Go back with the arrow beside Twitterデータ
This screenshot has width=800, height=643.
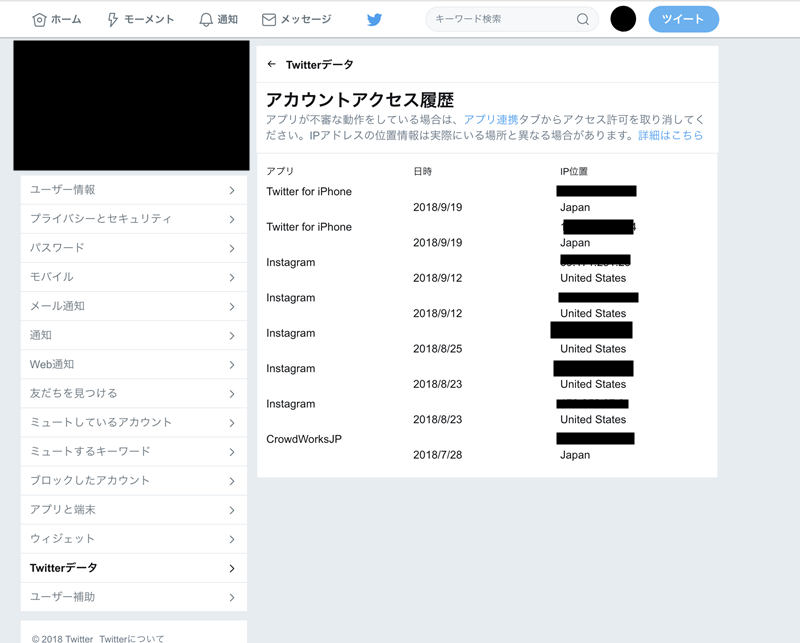tap(271, 62)
